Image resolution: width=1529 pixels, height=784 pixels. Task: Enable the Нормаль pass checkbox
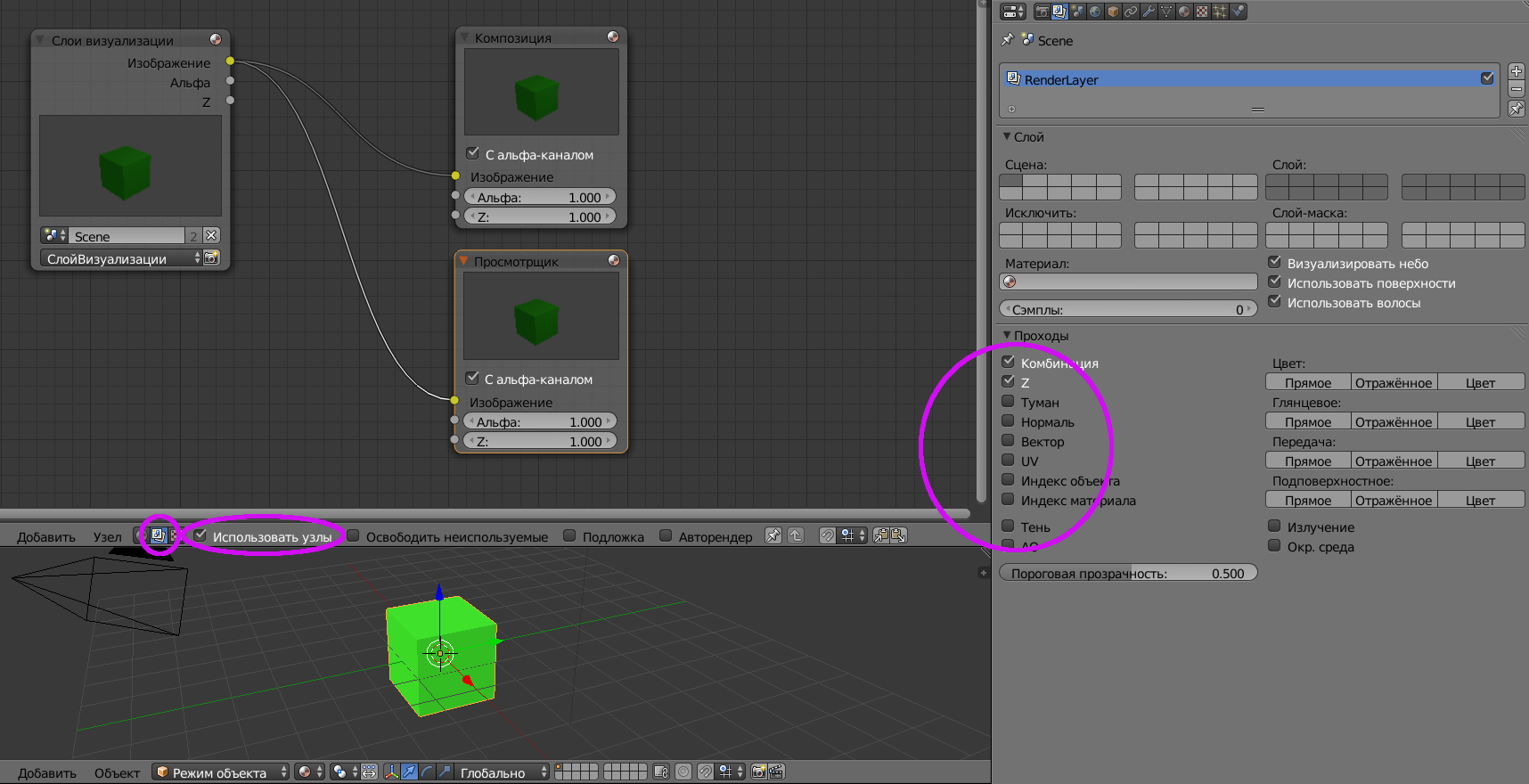click(x=1009, y=421)
